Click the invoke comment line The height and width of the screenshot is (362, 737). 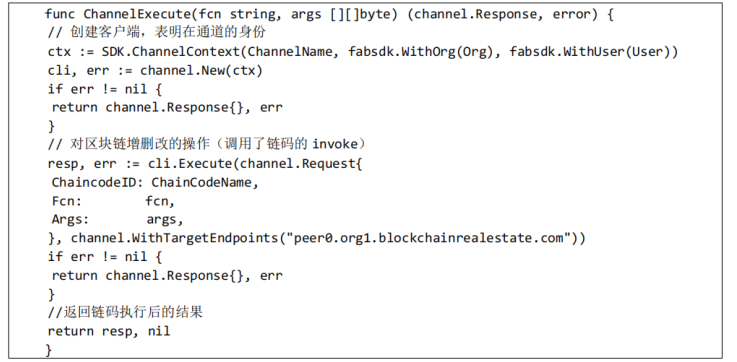(x=206, y=144)
